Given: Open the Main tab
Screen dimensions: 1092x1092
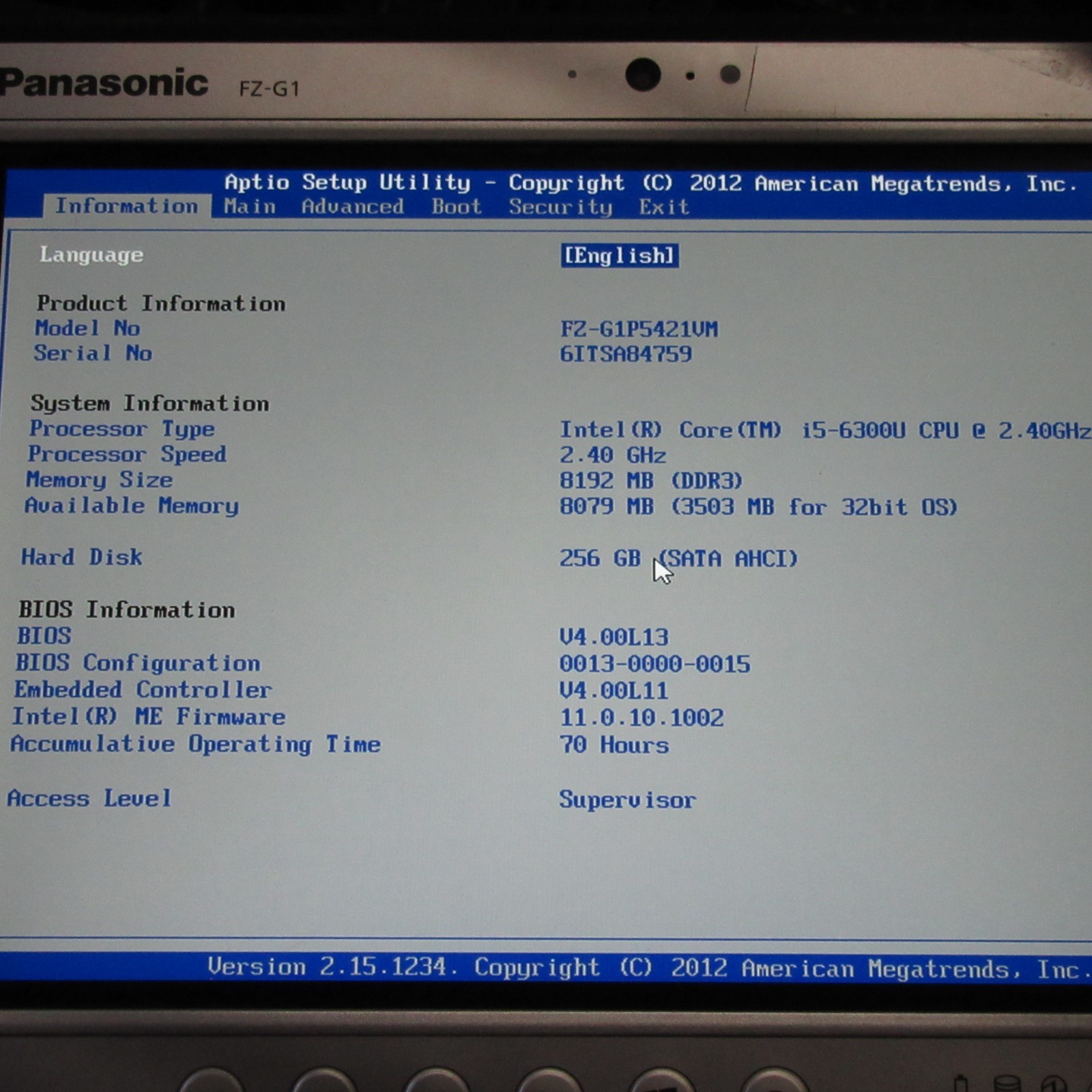Looking at the screenshot, I should pos(250,206).
